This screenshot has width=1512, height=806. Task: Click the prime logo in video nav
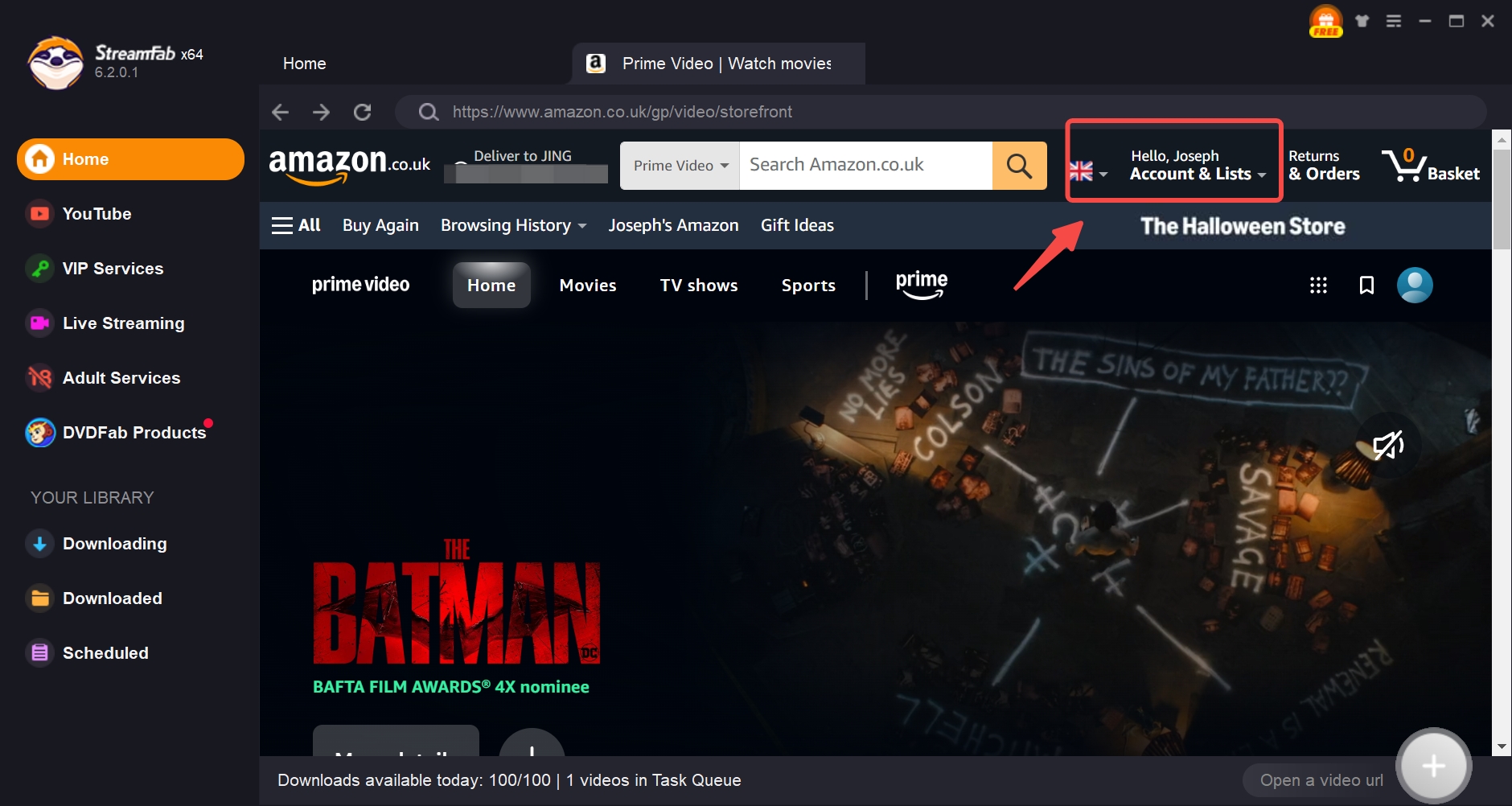[922, 285]
